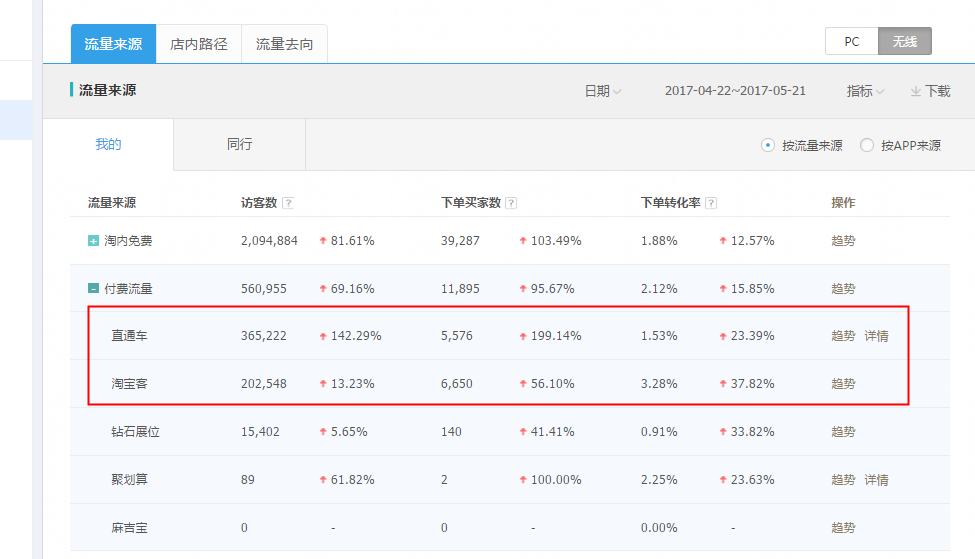Open the 同行 tab
The width and height of the screenshot is (975, 559).
click(x=240, y=144)
